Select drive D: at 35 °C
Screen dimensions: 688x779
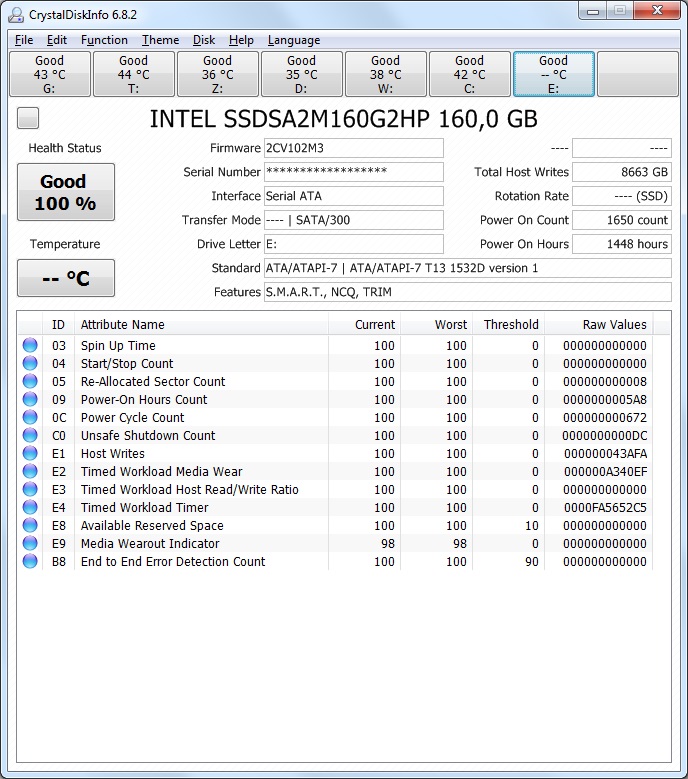point(302,74)
